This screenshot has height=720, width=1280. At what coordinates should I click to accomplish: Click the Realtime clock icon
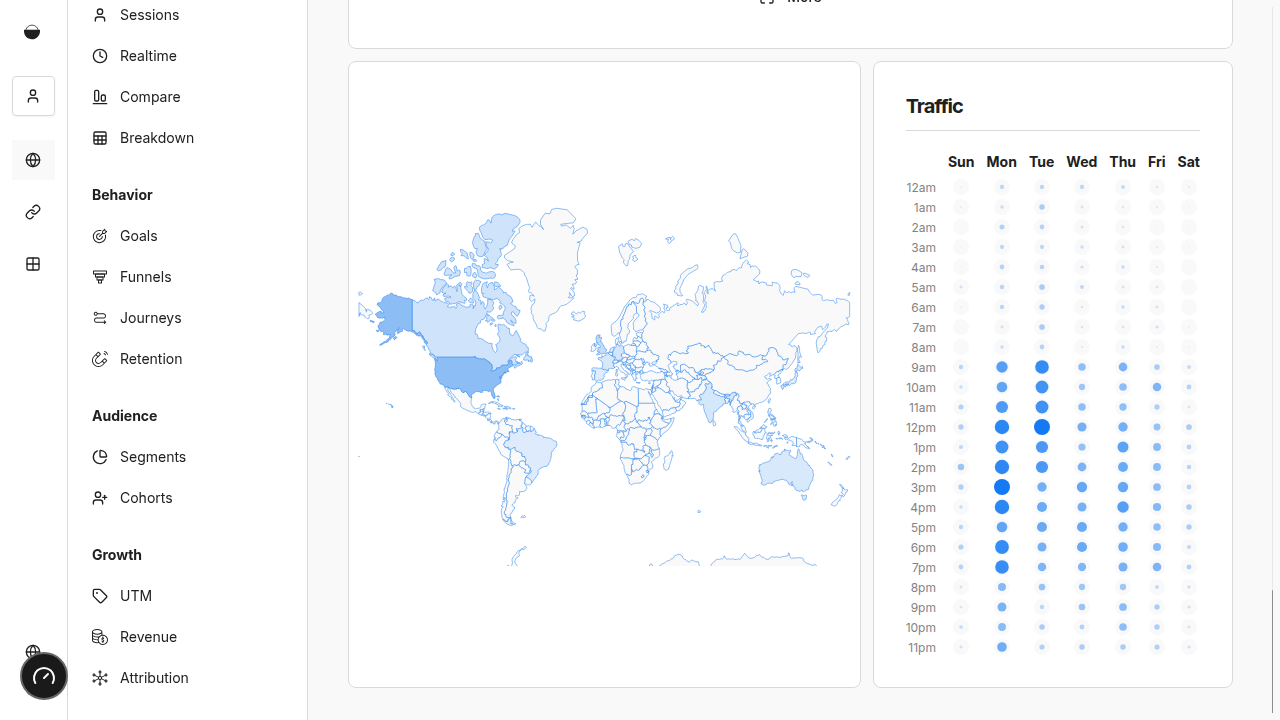100,56
